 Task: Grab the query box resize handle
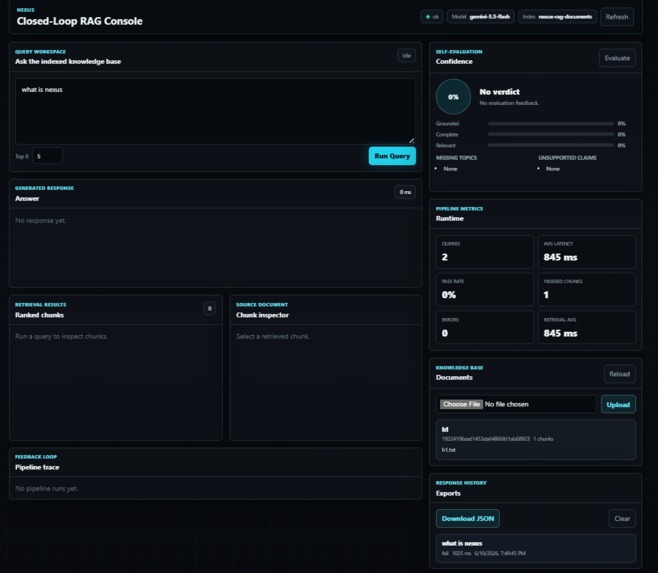(412, 141)
